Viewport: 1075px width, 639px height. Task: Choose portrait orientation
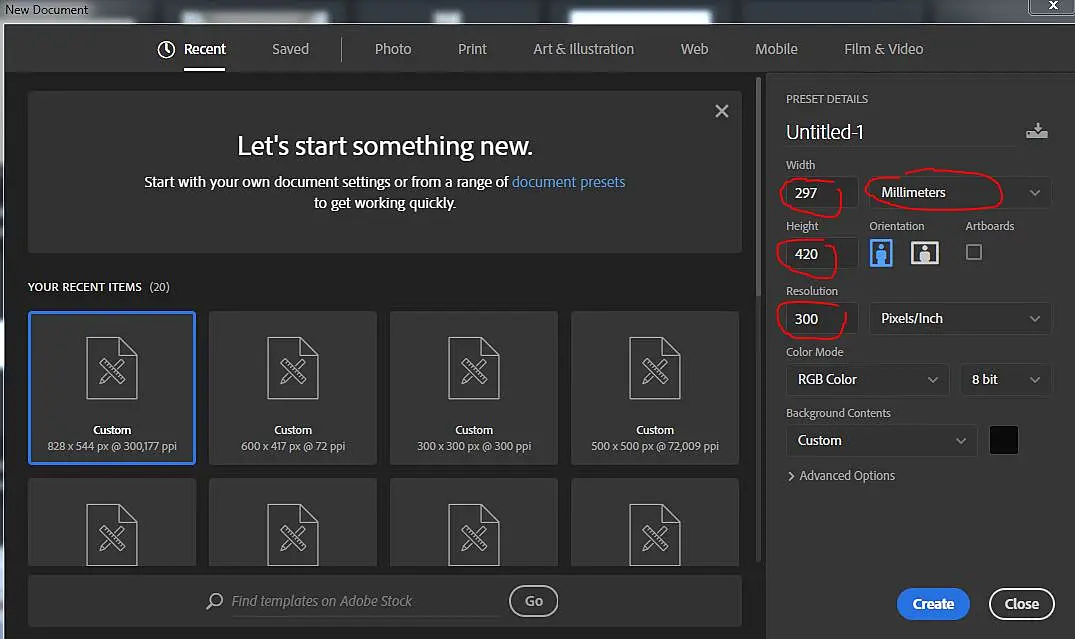881,253
